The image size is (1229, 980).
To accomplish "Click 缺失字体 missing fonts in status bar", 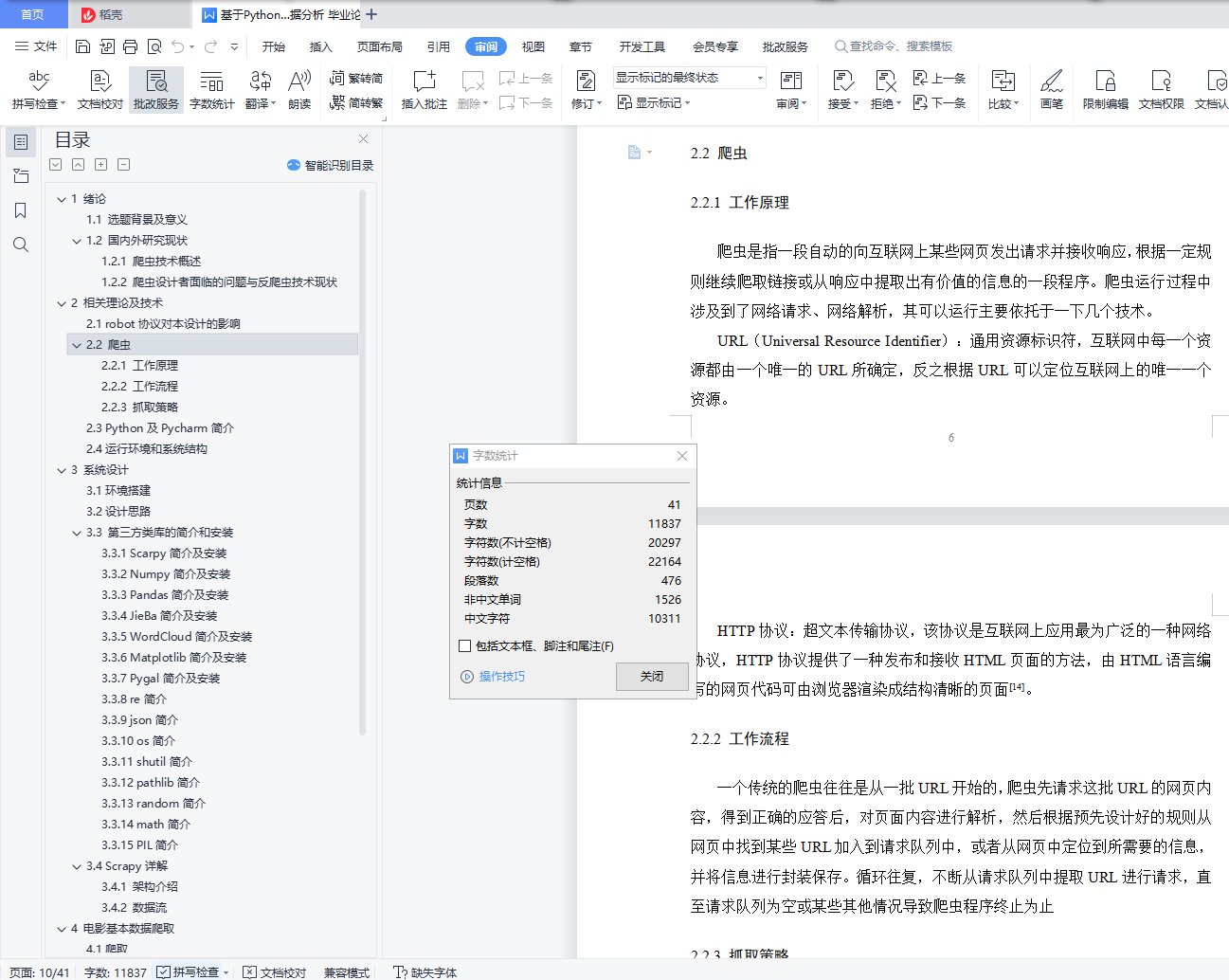I will 425,972.
